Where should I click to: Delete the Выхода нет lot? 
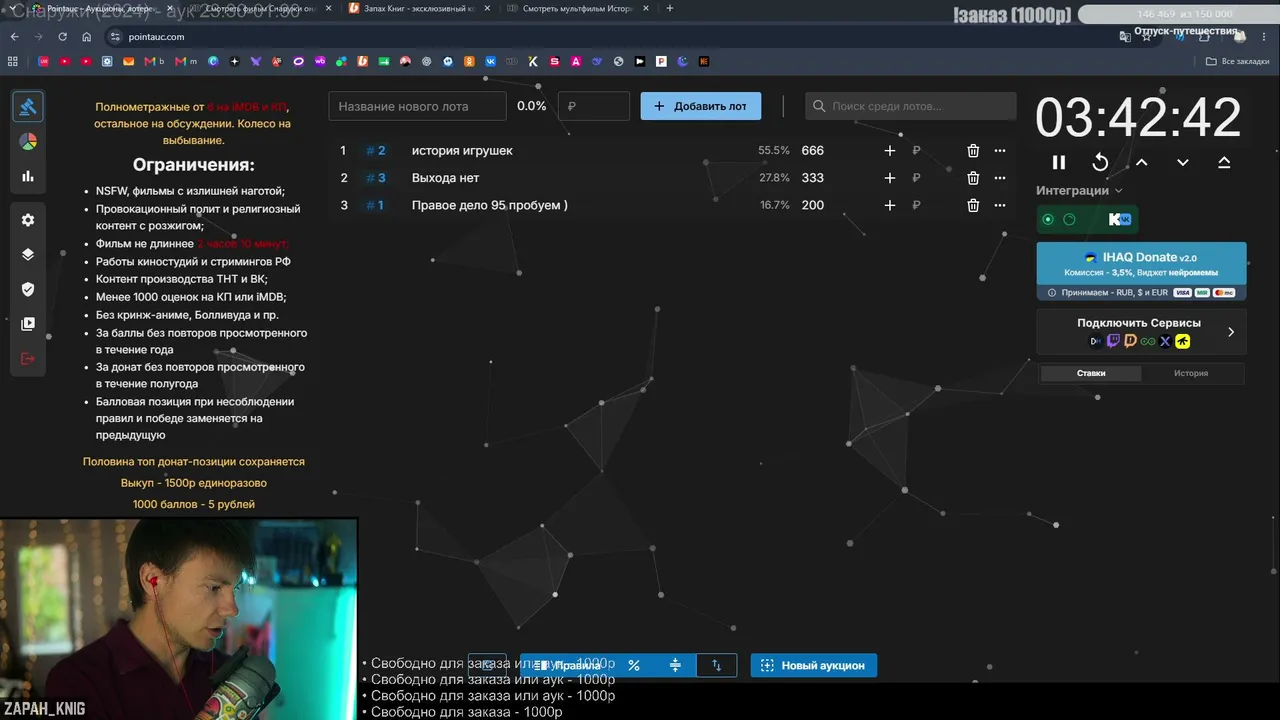coord(973,178)
